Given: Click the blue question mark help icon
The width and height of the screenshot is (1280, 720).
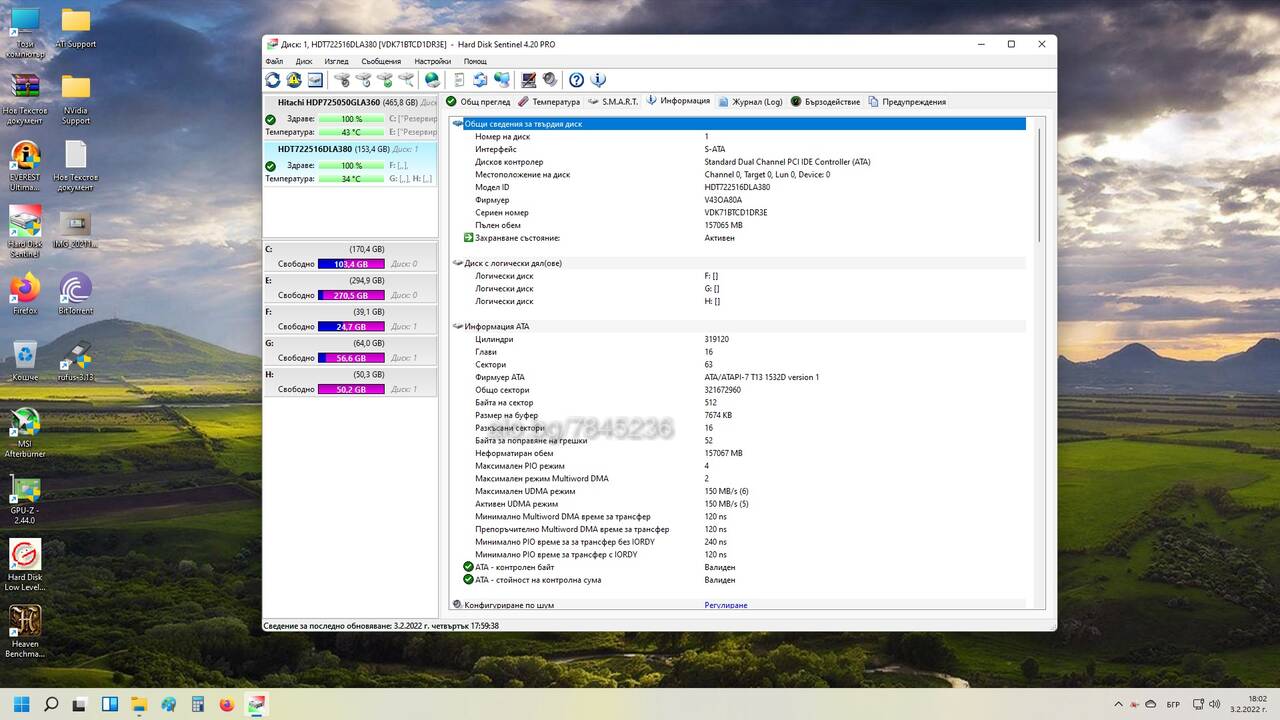Looking at the screenshot, I should (576, 80).
